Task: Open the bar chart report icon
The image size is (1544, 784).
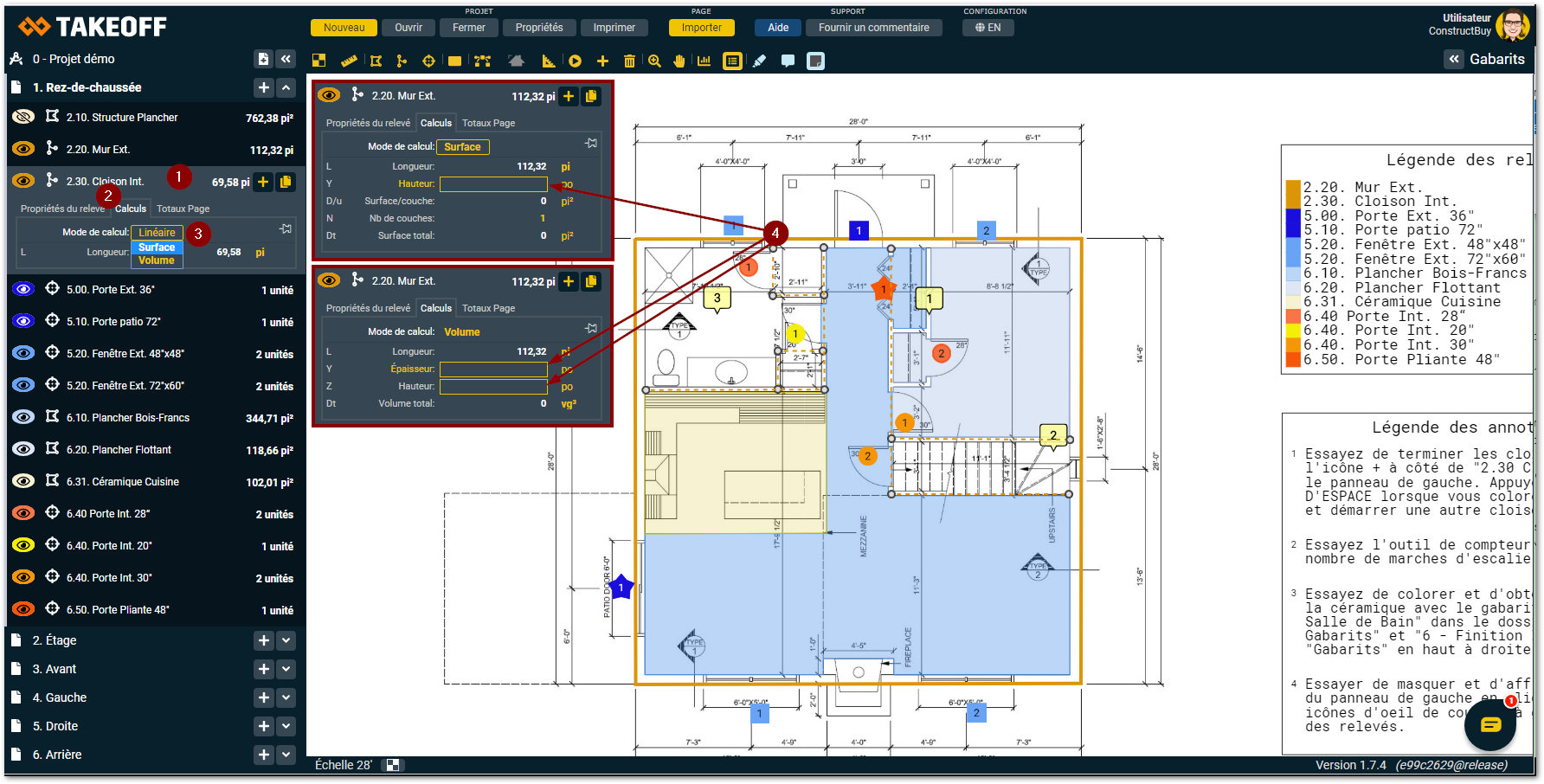Action: (x=704, y=61)
